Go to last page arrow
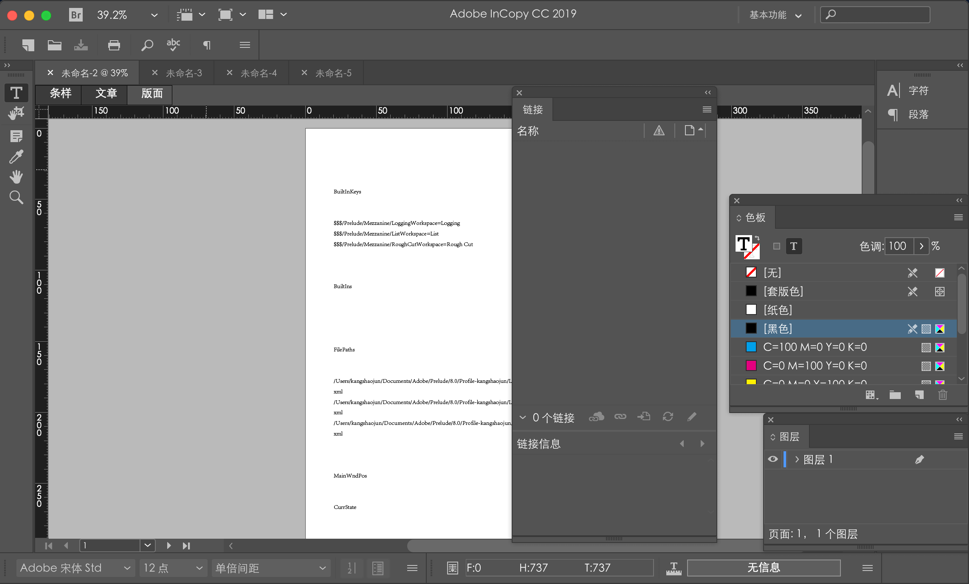 [x=186, y=546]
